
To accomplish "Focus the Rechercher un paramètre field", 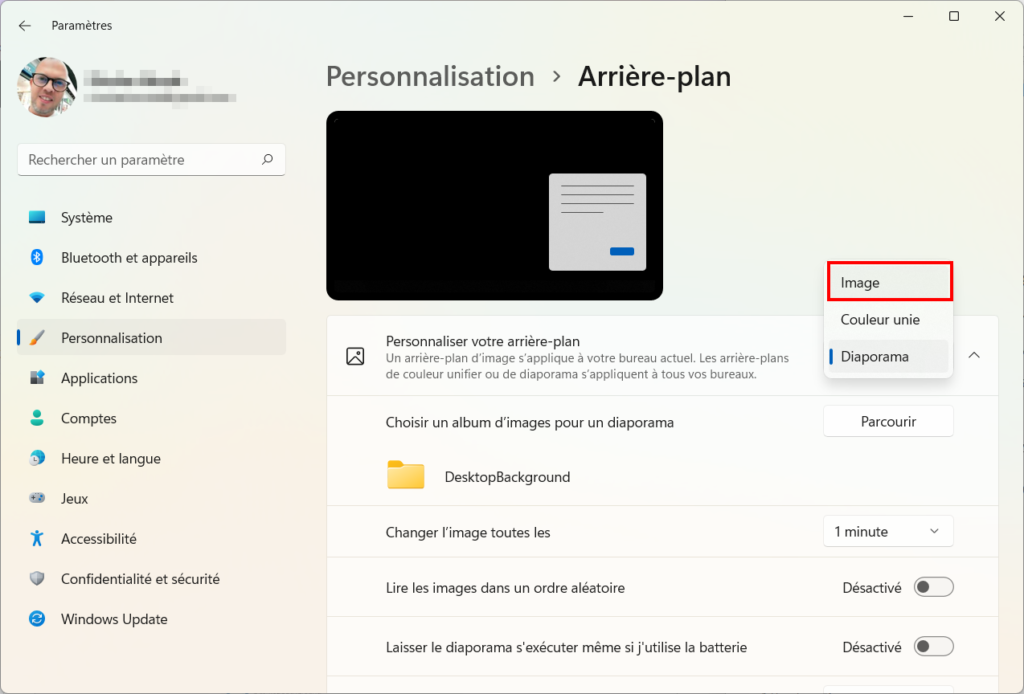I will (x=152, y=159).
